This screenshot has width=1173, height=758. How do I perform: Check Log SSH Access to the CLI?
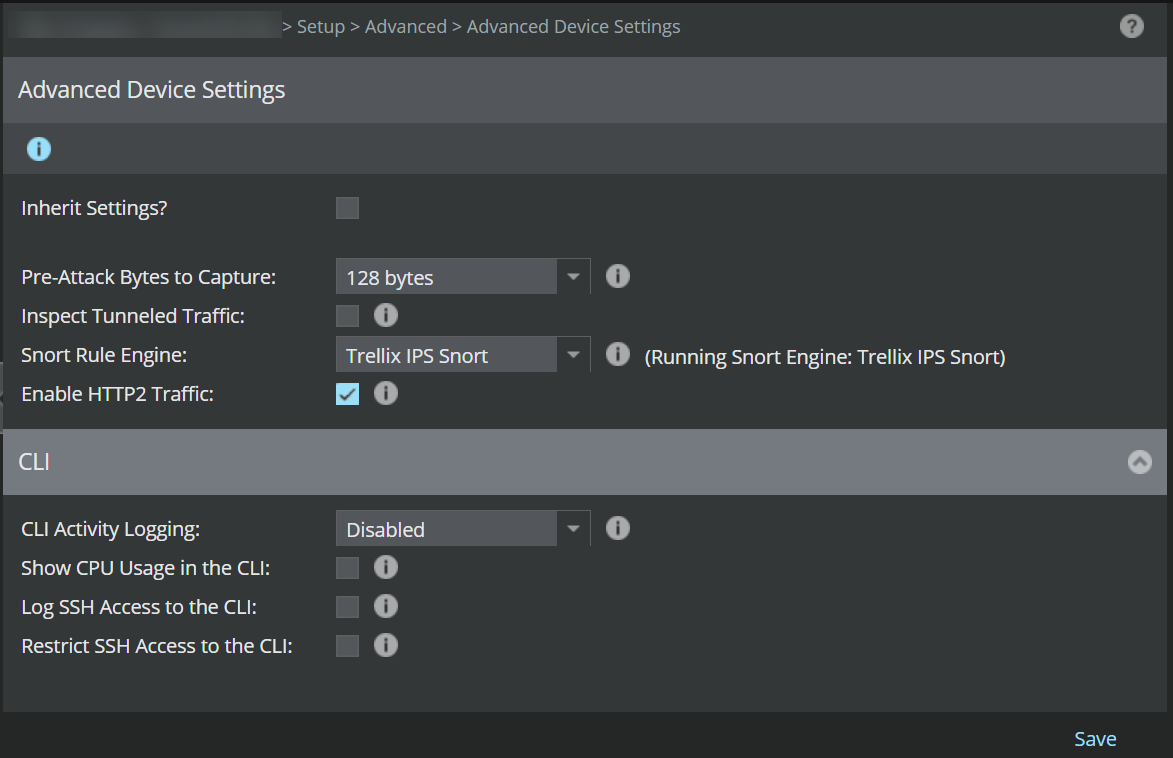tap(347, 607)
